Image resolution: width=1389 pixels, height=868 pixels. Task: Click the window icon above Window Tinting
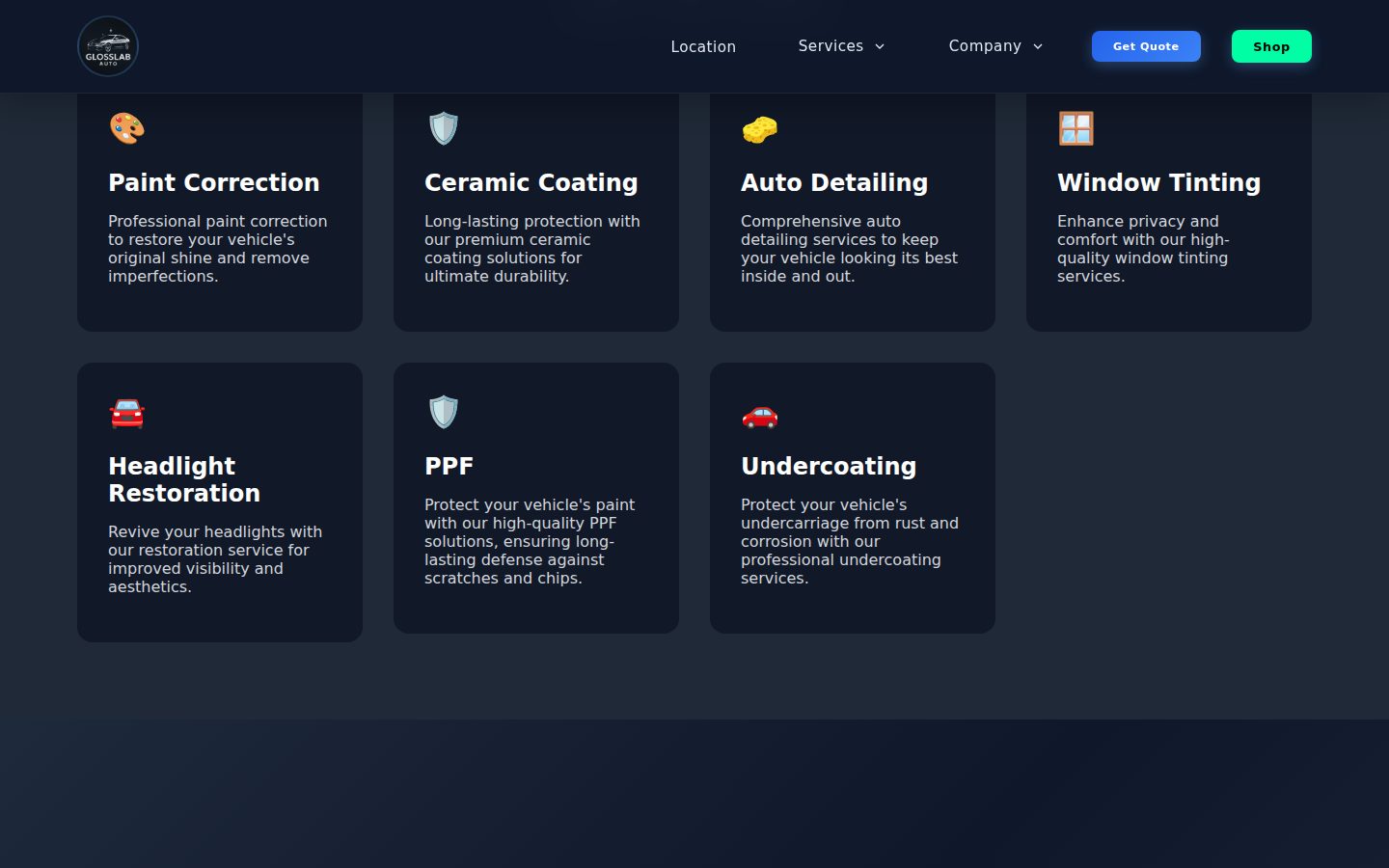coord(1076,128)
